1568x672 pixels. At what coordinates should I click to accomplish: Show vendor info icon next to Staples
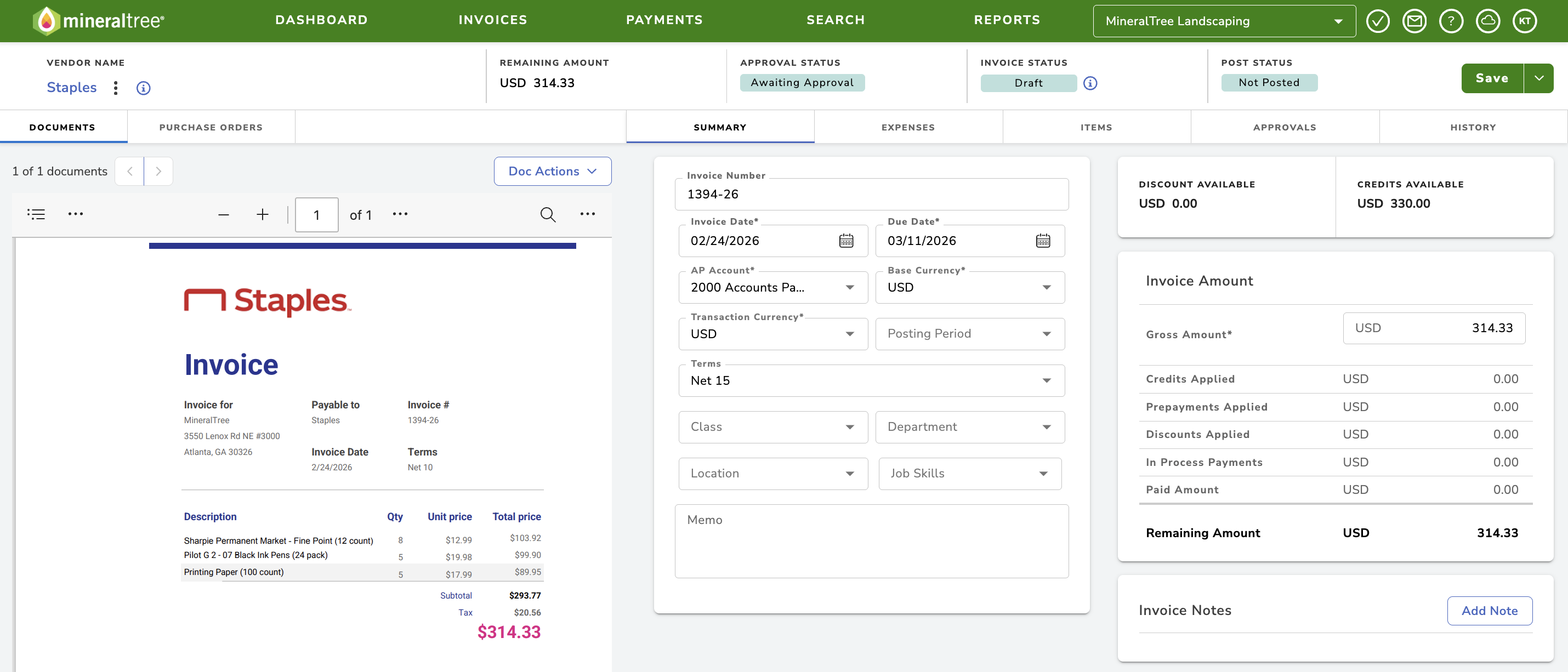point(143,88)
